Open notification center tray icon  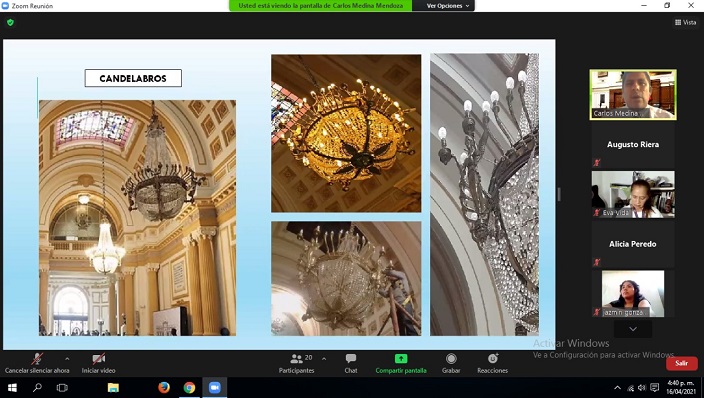click(x=655, y=388)
